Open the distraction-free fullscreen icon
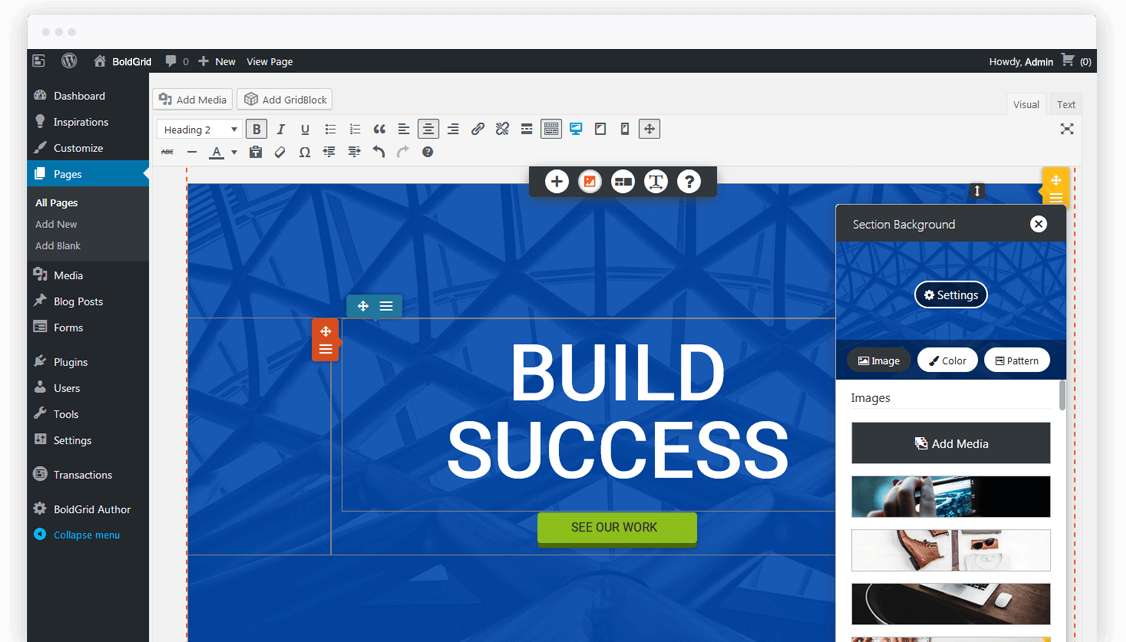The height and width of the screenshot is (642, 1126). pos(1067,129)
